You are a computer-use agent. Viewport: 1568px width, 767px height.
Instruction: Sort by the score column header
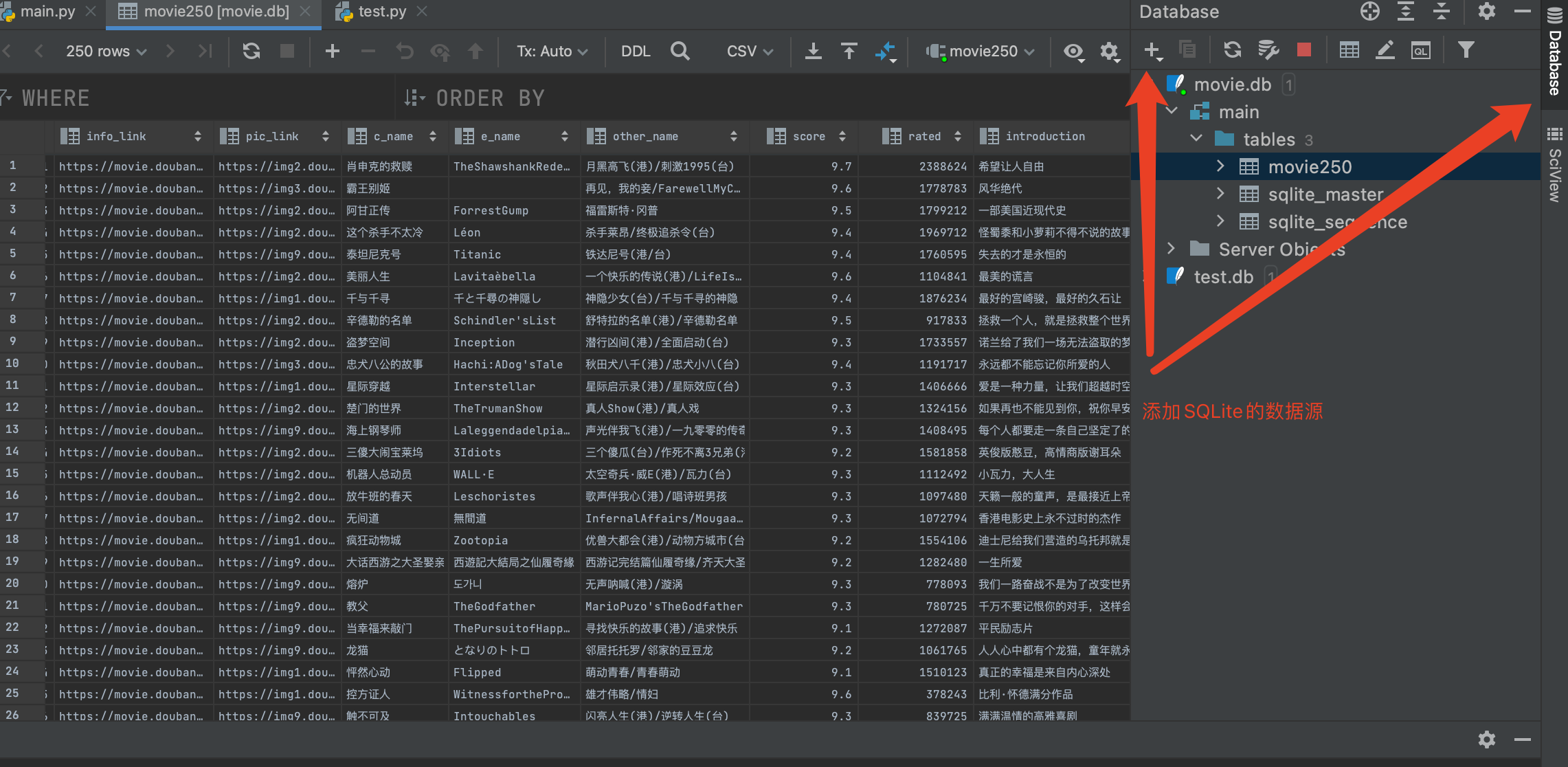tap(808, 136)
